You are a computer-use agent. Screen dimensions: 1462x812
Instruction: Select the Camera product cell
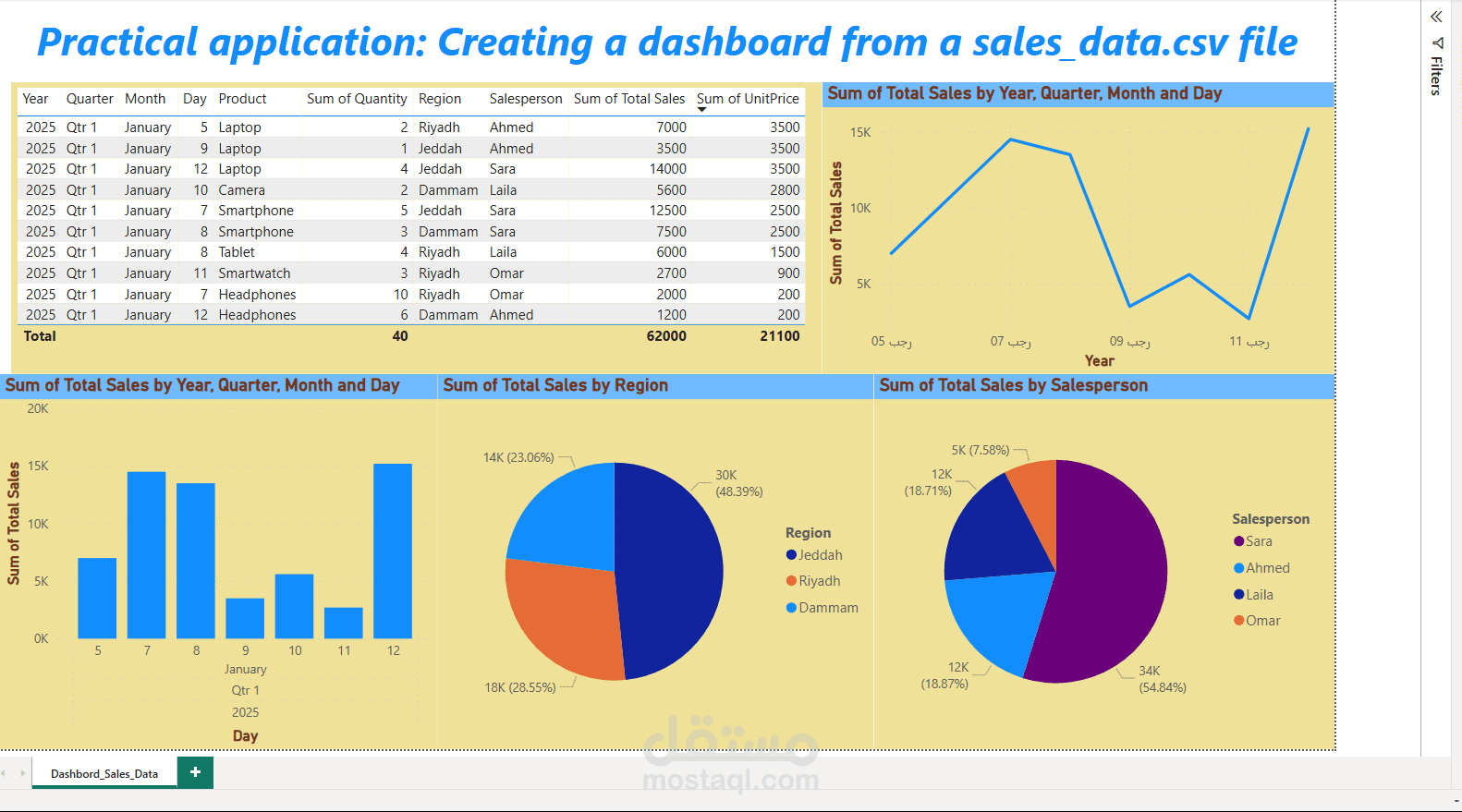pyautogui.click(x=241, y=190)
